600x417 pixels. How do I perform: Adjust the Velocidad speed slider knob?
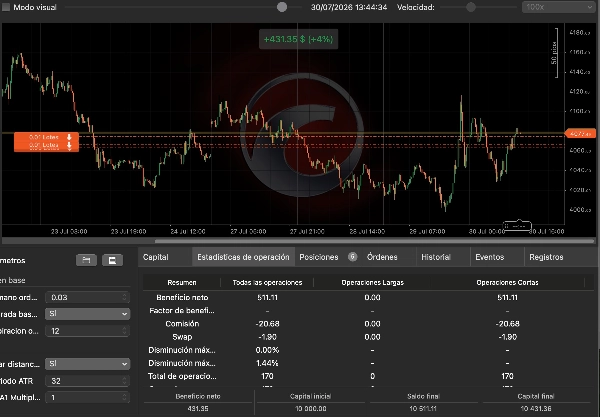point(471,7)
